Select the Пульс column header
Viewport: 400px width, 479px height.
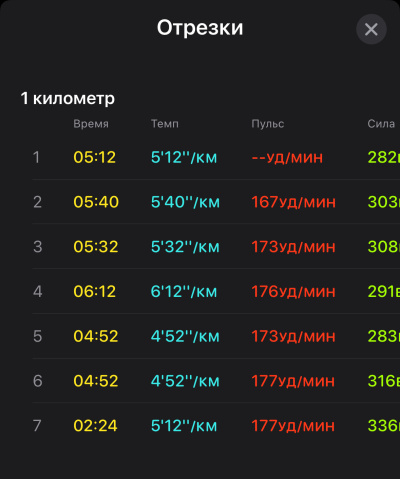click(x=268, y=124)
